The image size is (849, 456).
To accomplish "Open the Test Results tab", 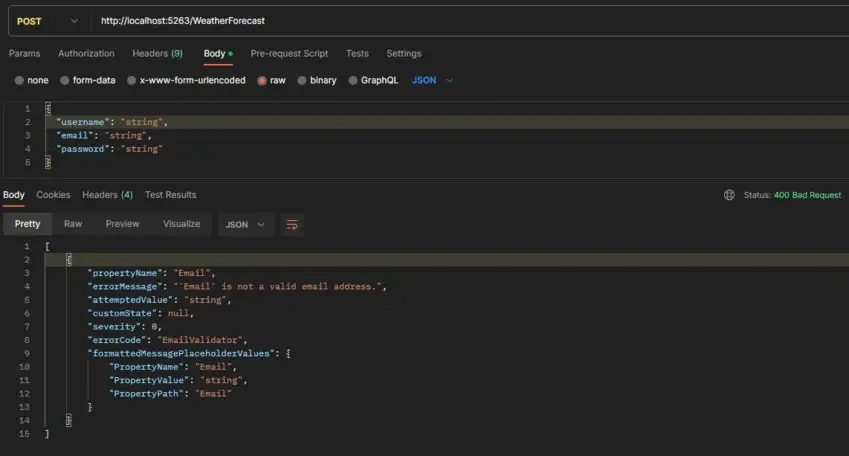I will coord(171,195).
